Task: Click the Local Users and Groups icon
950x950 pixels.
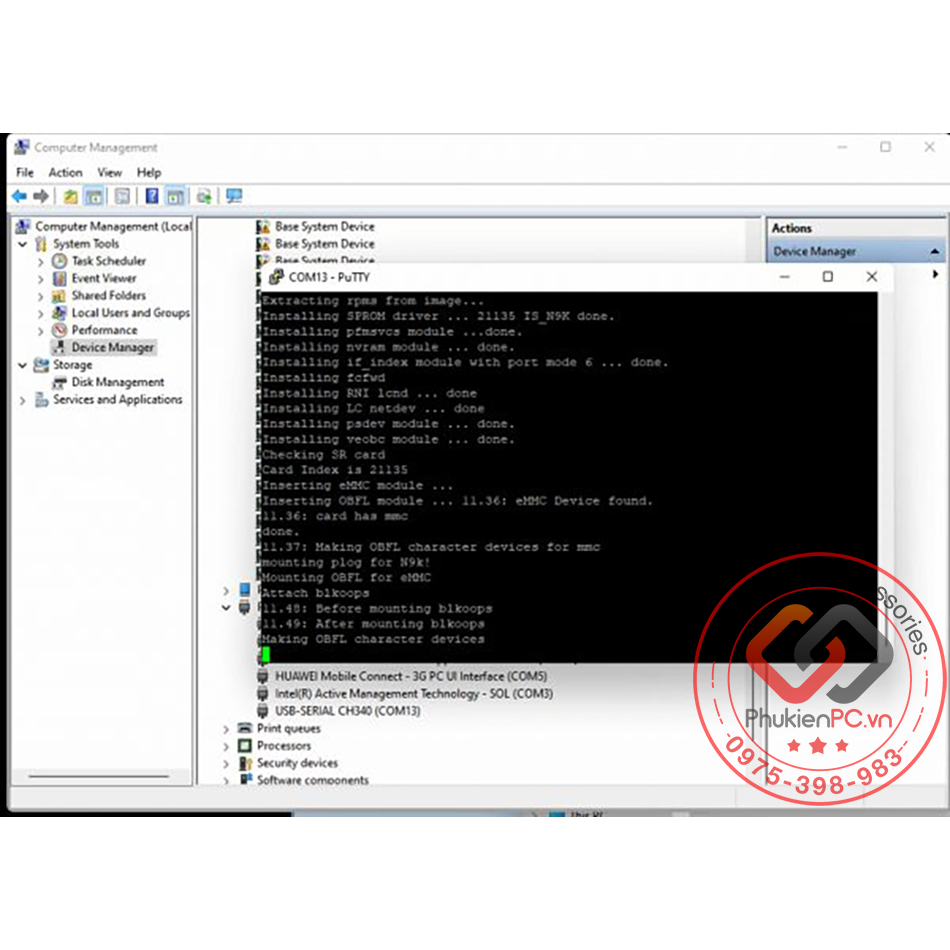Action: pyautogui.click(x=59, y=313)
